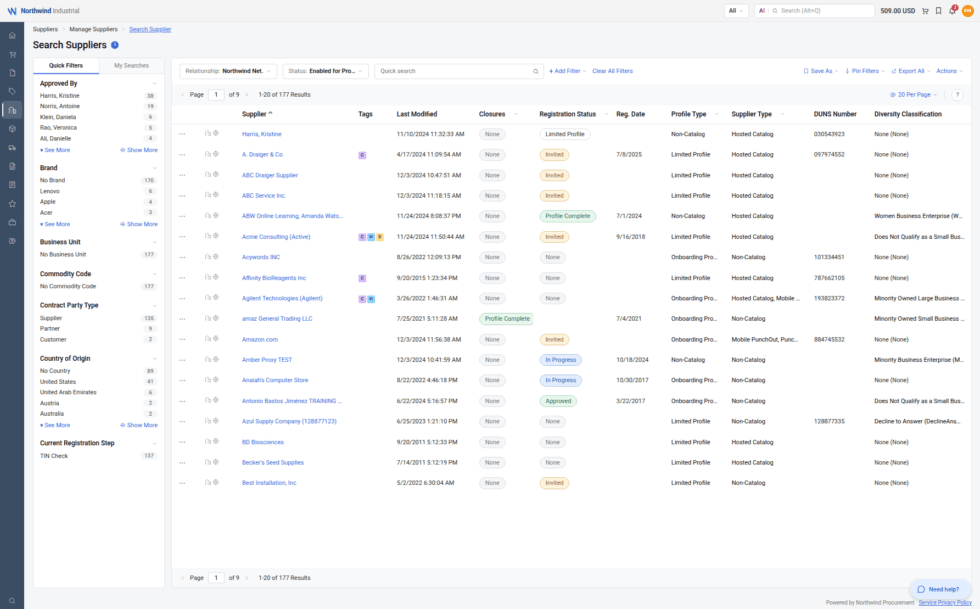This screenshot has height=609, width=980.
Task: Open row actions ellipsis for BD Biosciences
Action: 182,442
